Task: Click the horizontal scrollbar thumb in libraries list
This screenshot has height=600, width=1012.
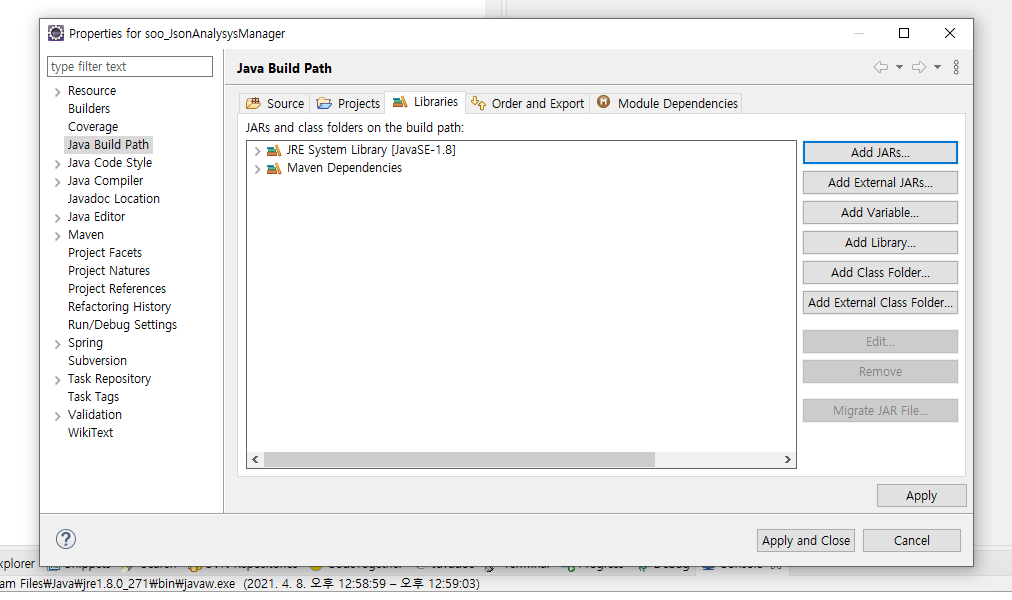Action: 459,459
